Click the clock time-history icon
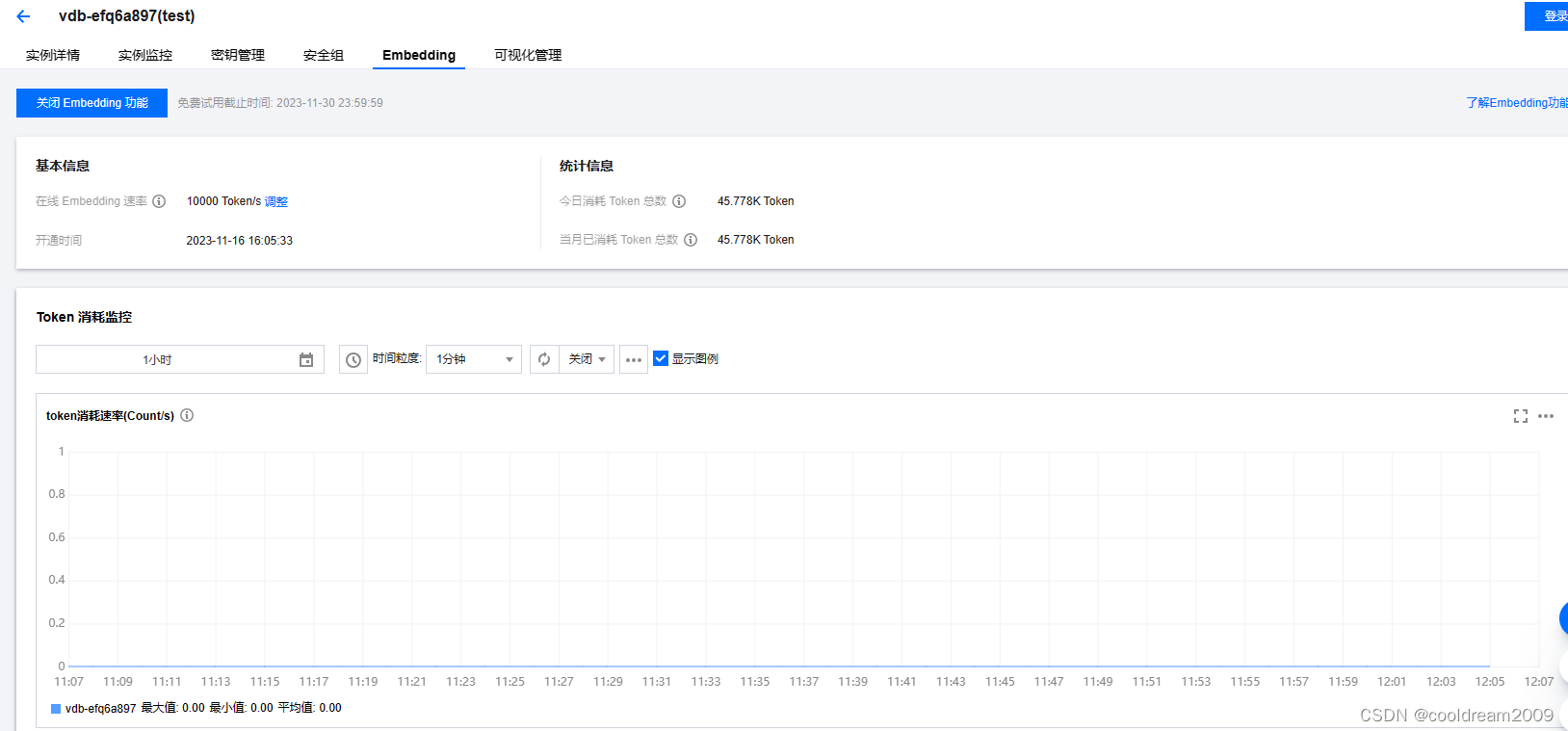Image resolution: width=1568 pixels, height=731 pixels. 353,359
